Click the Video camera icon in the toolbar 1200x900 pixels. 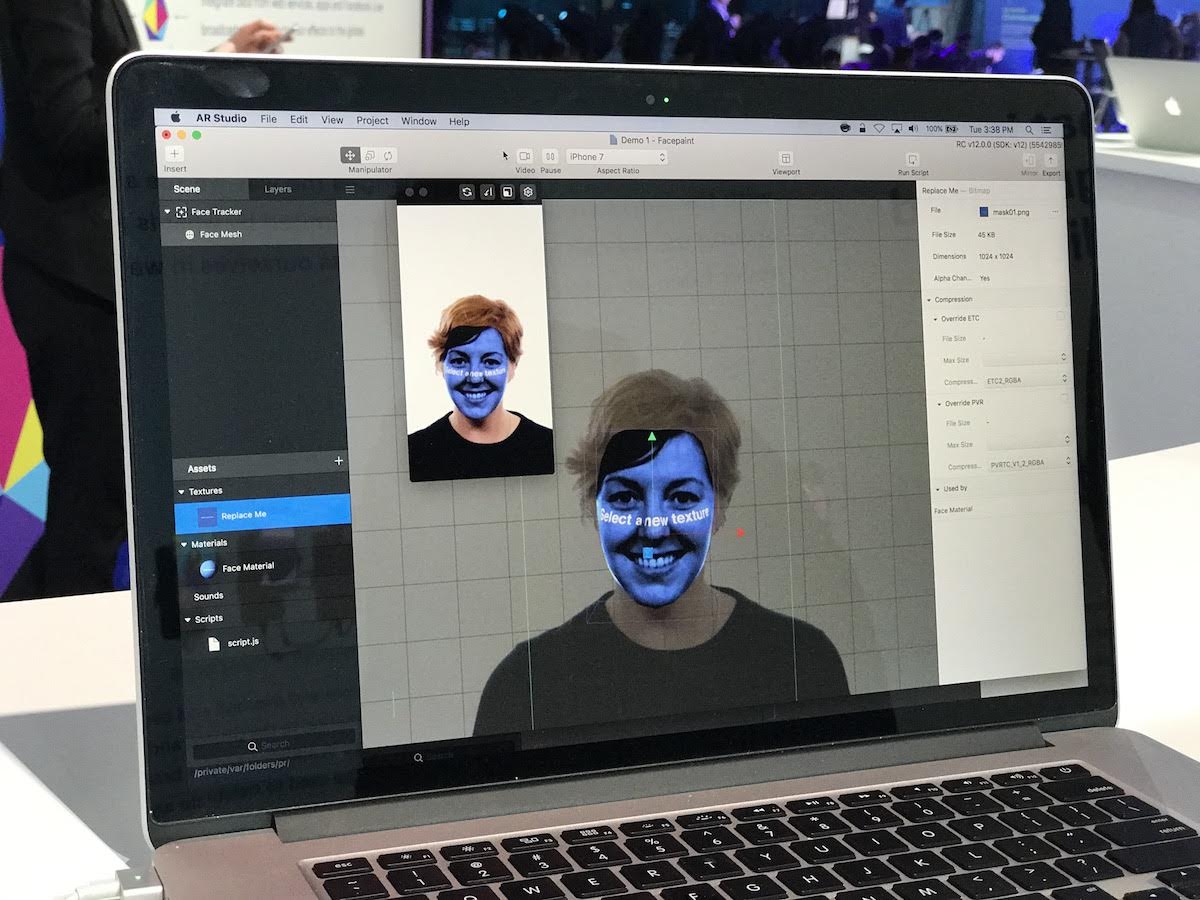[x=525, y=156]
